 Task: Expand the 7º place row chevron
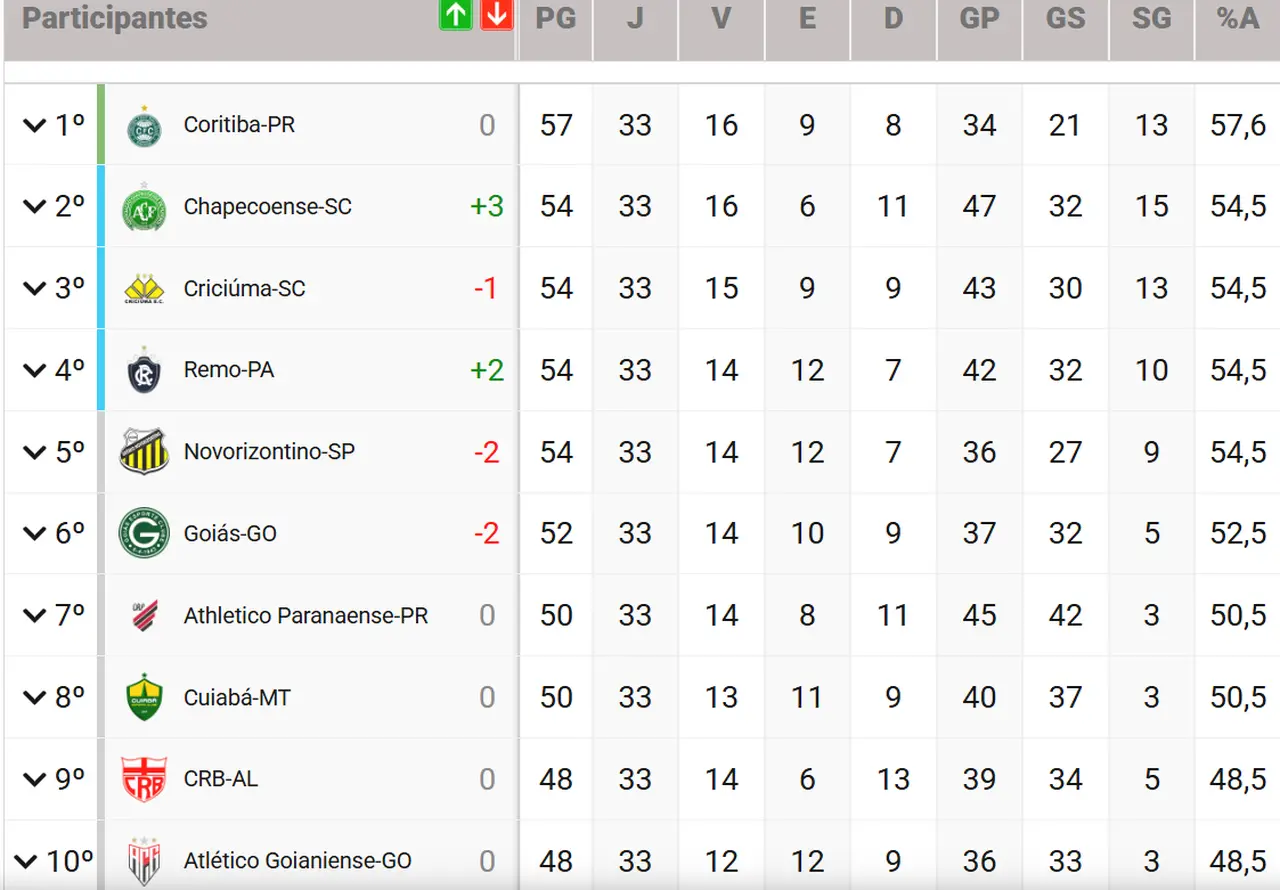pyautogui.click(x=35, y=616)
